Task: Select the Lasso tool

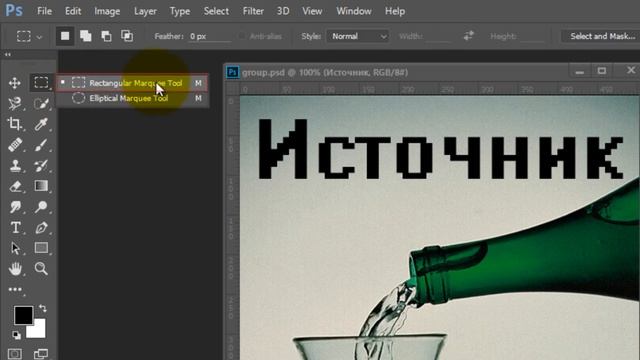Action: tap(15, 104)
